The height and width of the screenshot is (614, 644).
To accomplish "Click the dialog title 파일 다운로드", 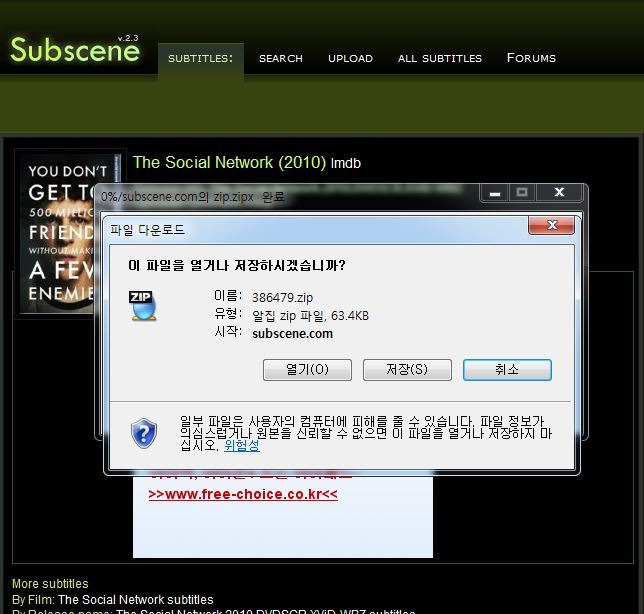I will (x=147, y=230).
